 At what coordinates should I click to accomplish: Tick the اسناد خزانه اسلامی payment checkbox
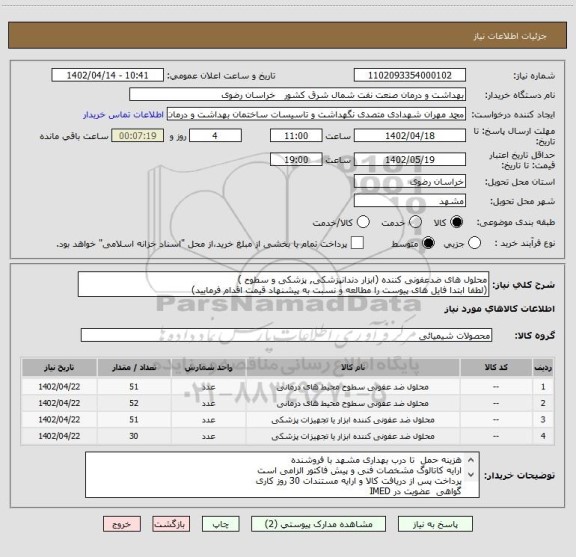point(357,243)
